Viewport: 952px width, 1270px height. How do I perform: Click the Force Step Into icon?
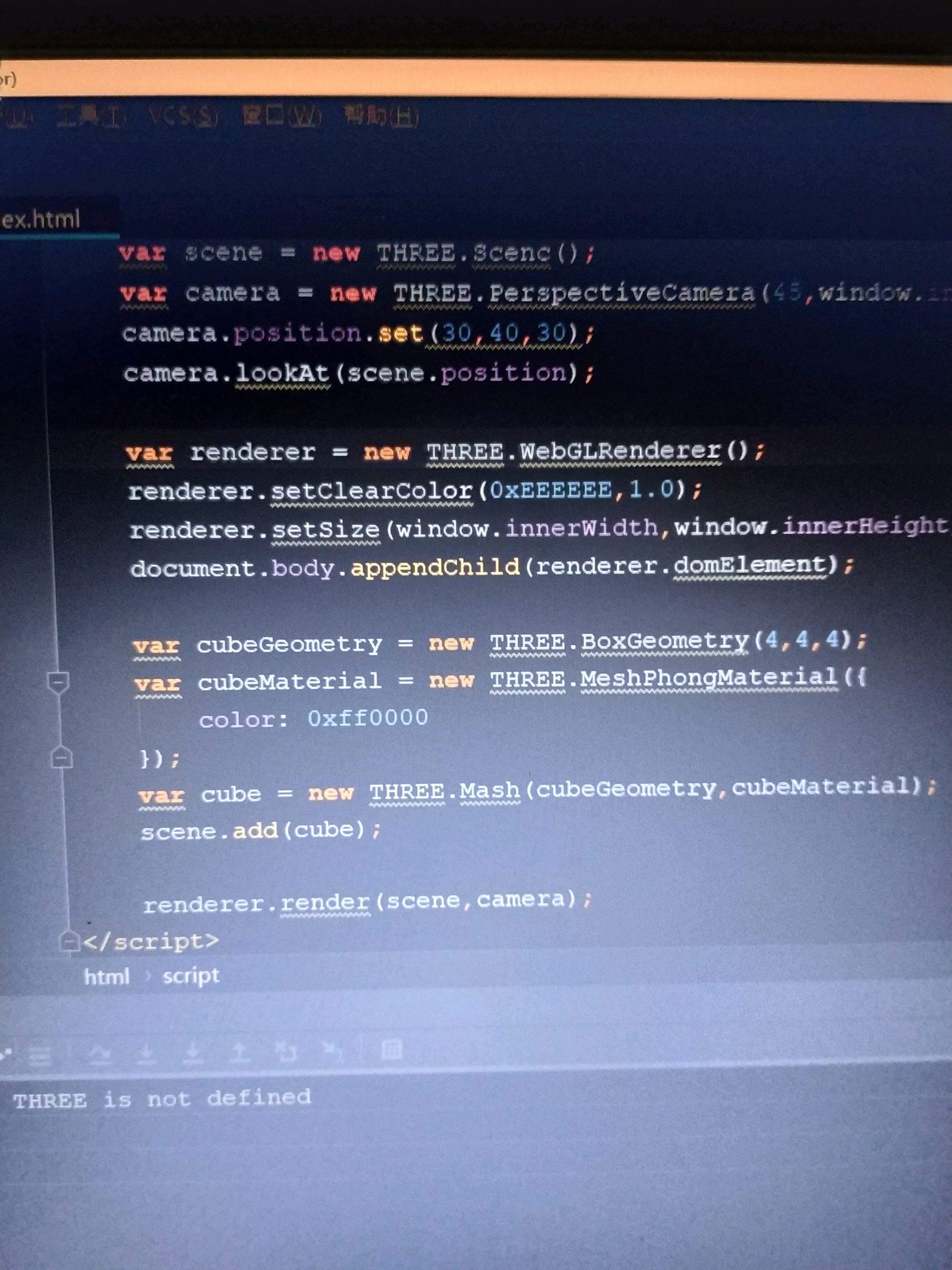193,1053
